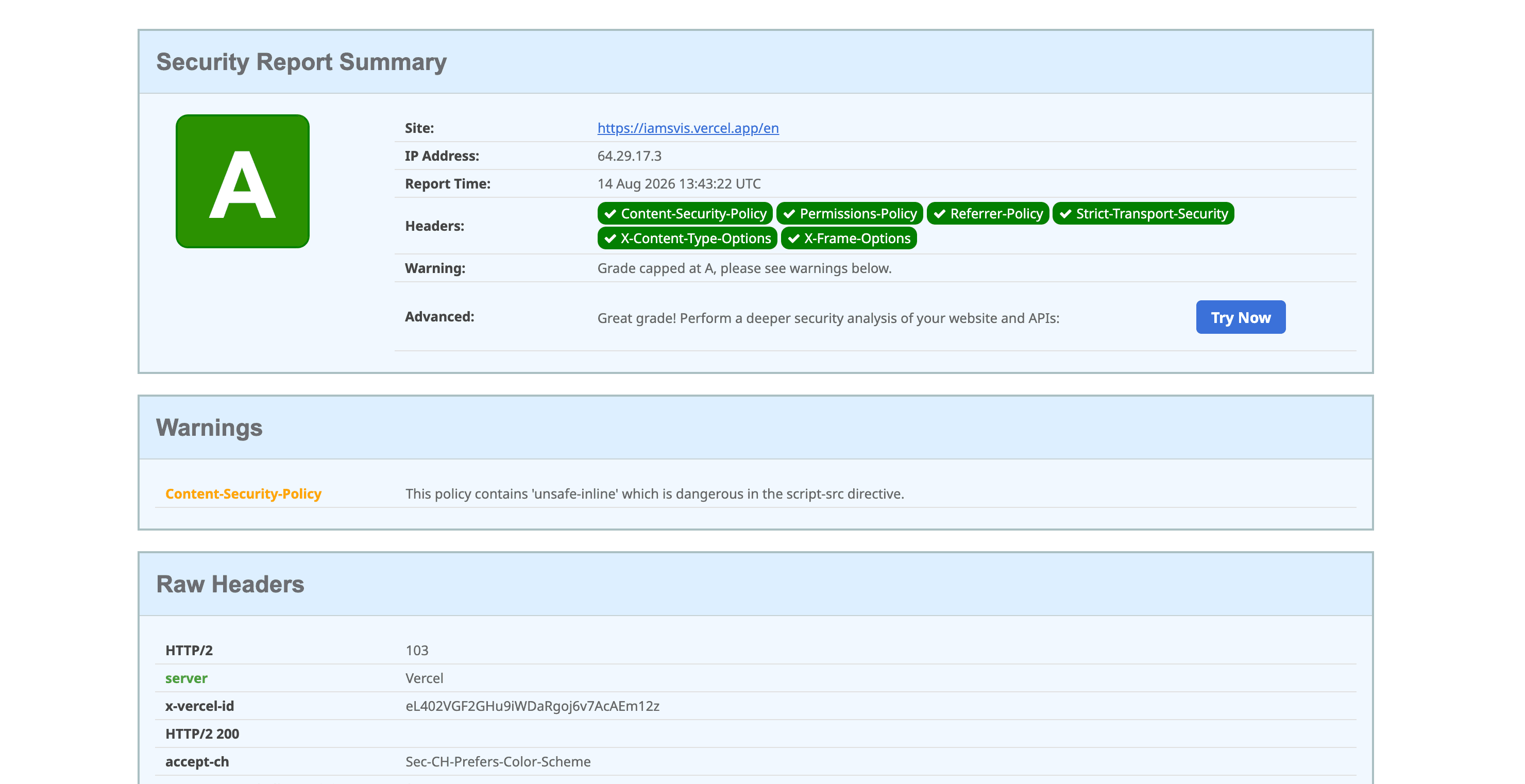1525x784 pixels.
Task: Click the Strict-Transport-Security header badge
Action: (1143, 214)
